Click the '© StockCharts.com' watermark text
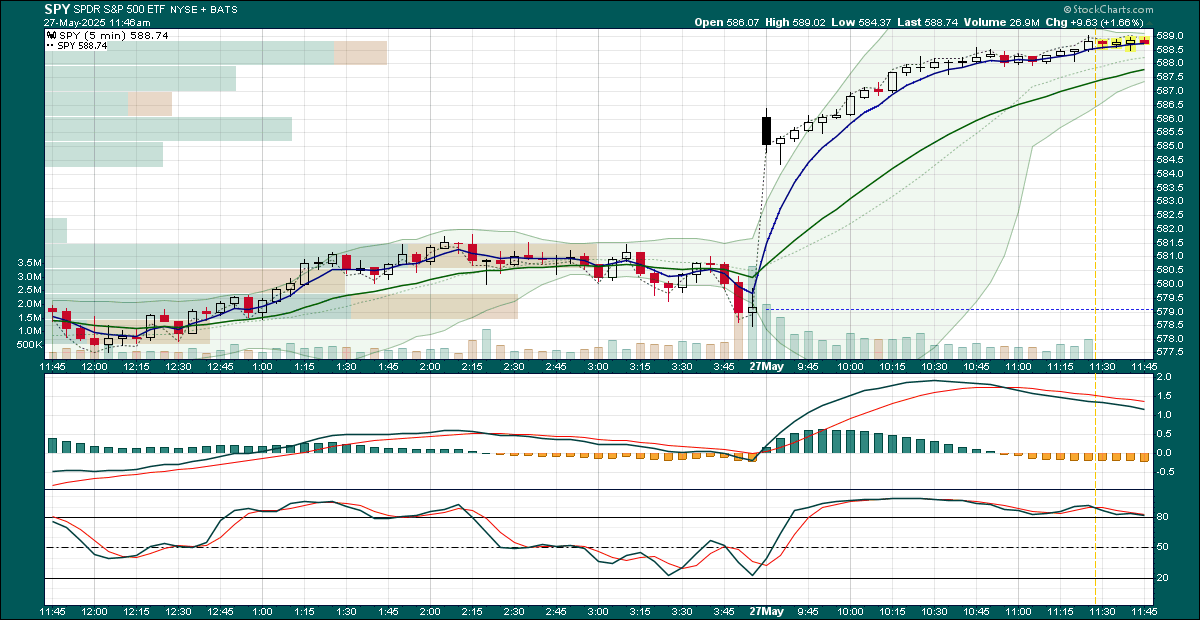The height and width of the screenshot is (620, 1200). click(x=1108, y=9)
